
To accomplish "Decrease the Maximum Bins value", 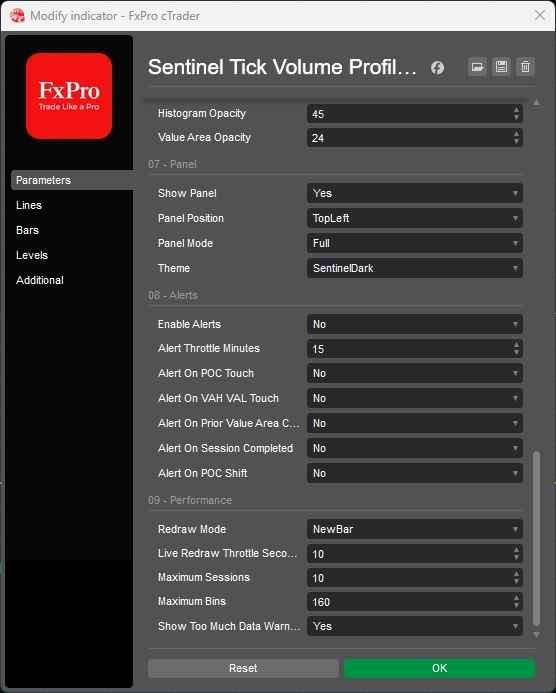I will click(x=516, y=605).
